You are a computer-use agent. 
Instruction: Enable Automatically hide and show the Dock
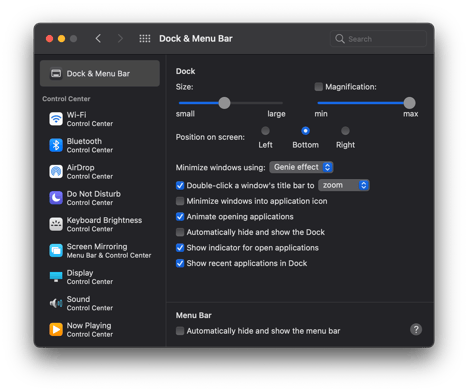click(x=180, y=232)
